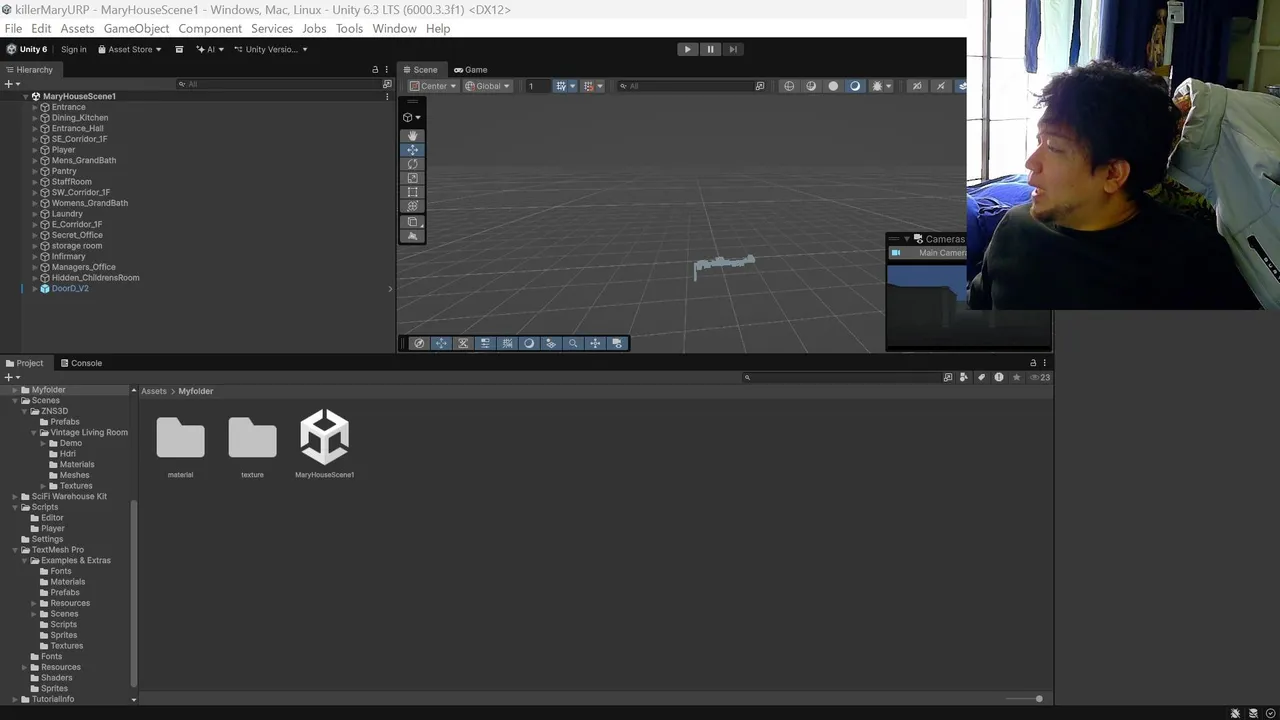This screenshot has width=1280, height=720.
Task: Expand the Dining_Kitchen object
Action: [35, 118]
